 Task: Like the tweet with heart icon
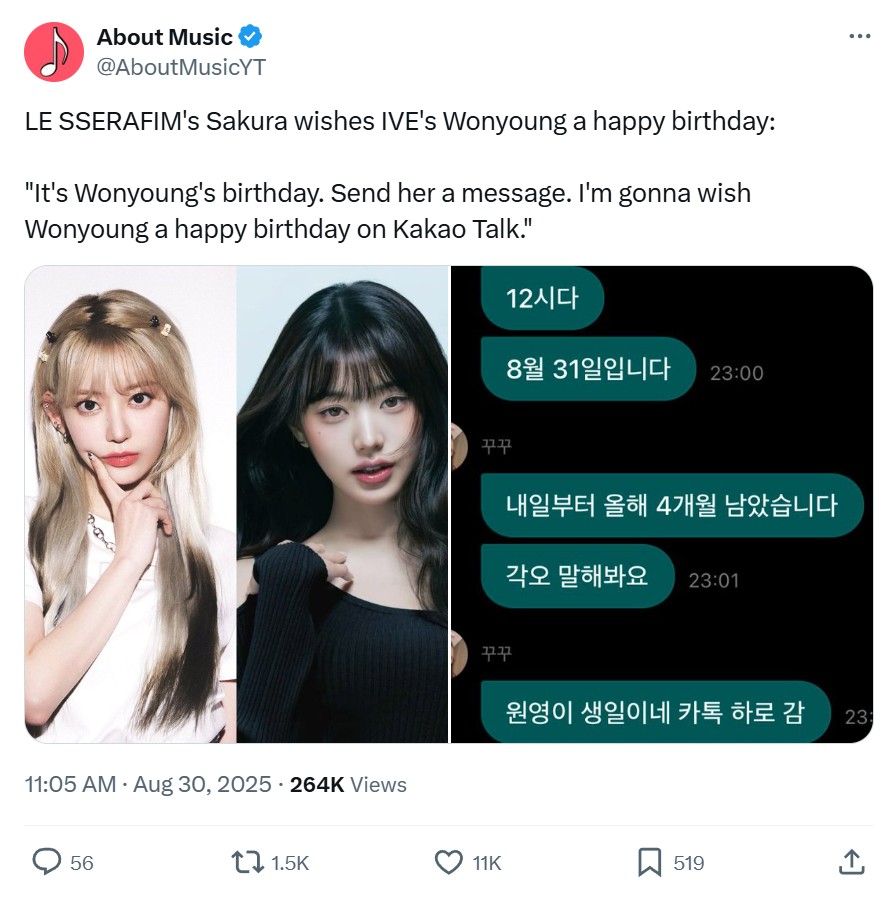click(x=449, y=862)
